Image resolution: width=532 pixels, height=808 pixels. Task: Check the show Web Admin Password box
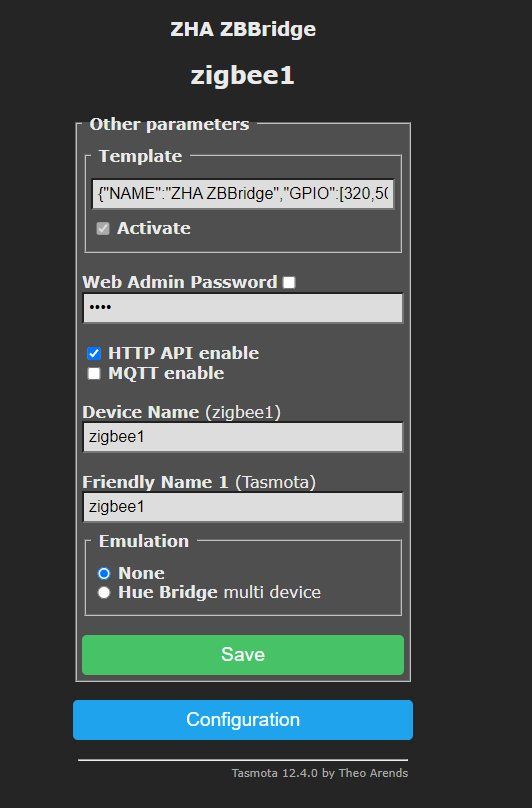coord(289,282)
